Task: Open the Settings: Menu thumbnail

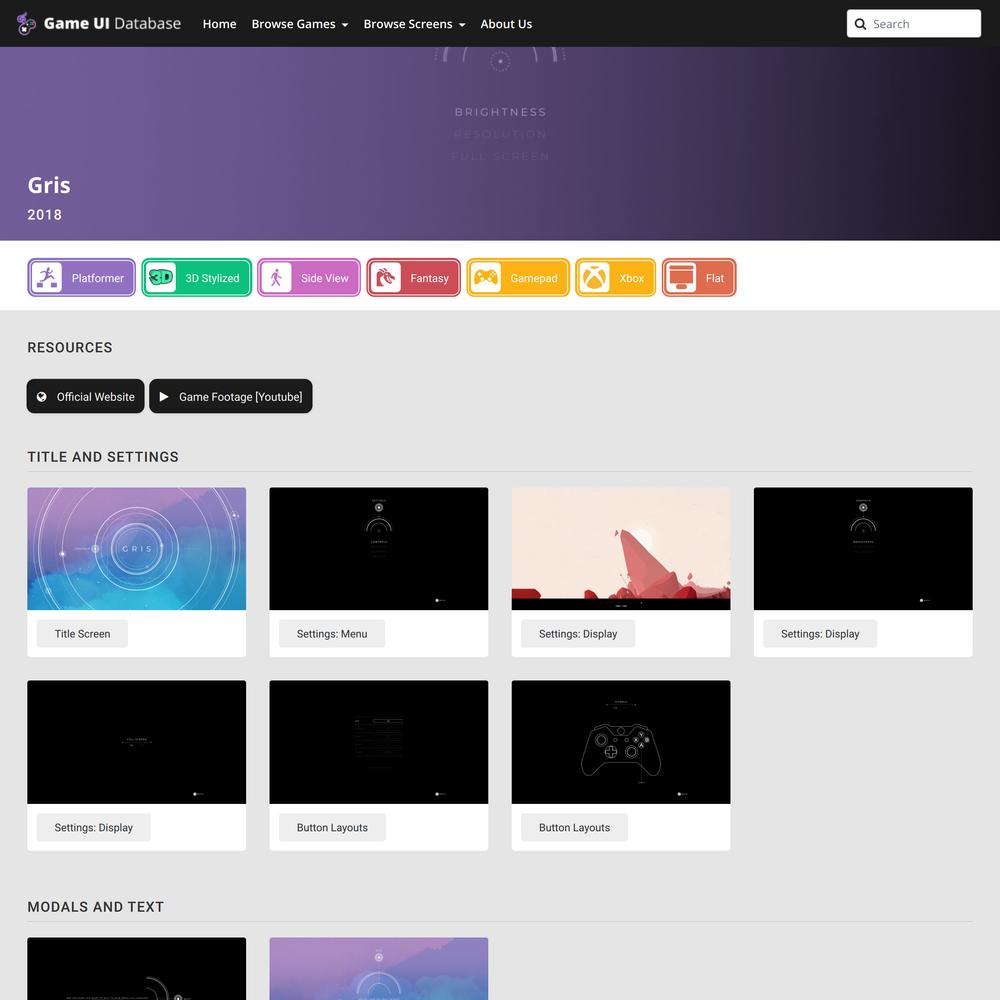Action: [379, 548]
